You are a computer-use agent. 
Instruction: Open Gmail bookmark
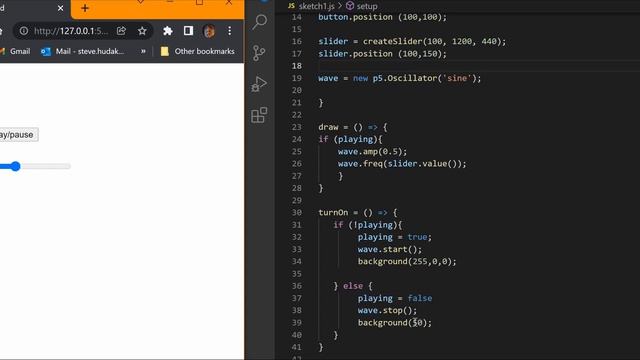click(15, 51)
